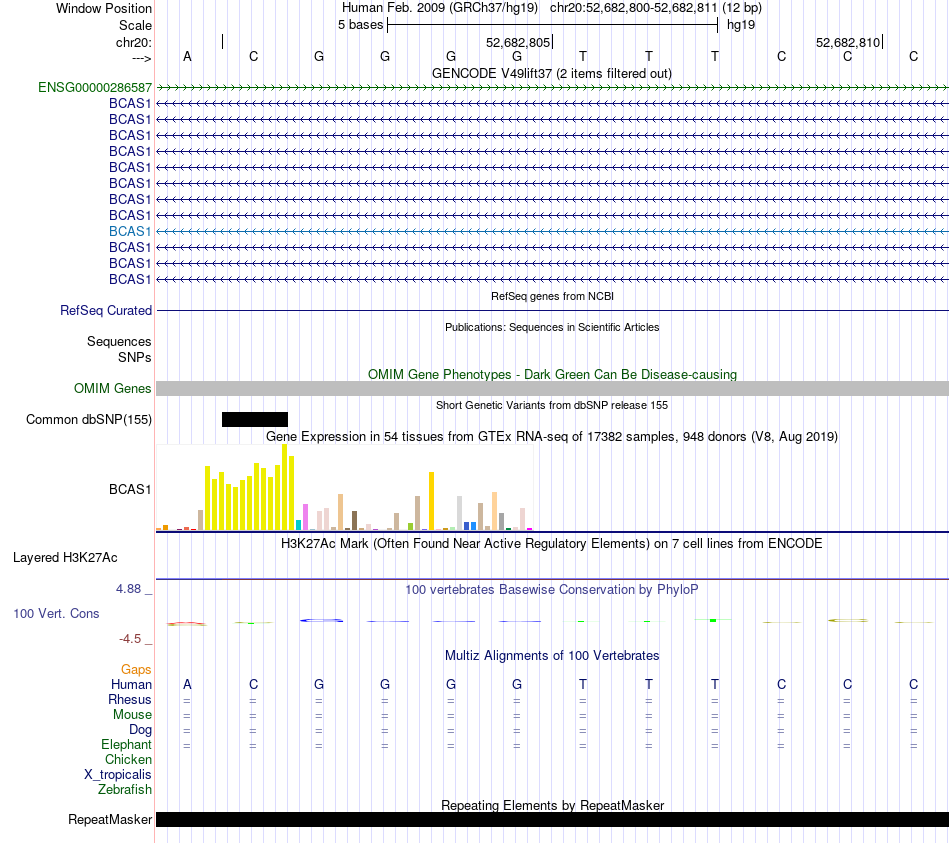
Task: Click the Scale label
Action: coord(135,25)
